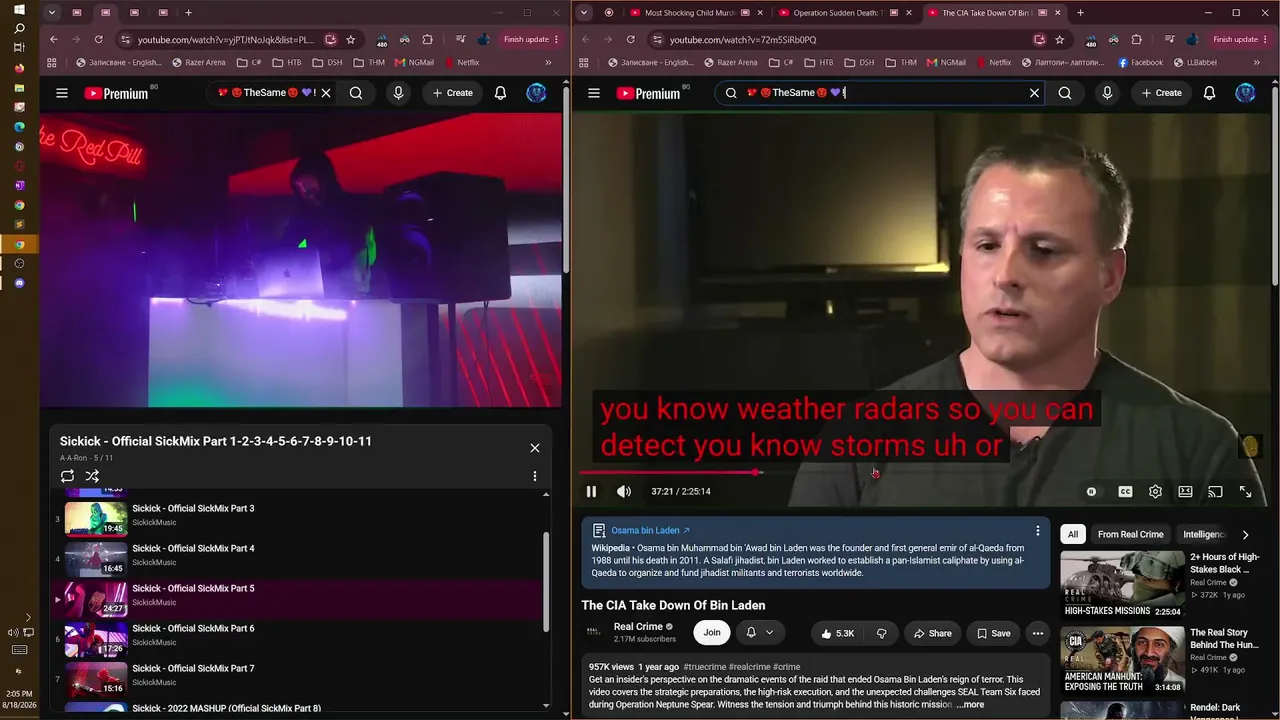Toggle closed captions (CC) on the video

point(1125,492)
